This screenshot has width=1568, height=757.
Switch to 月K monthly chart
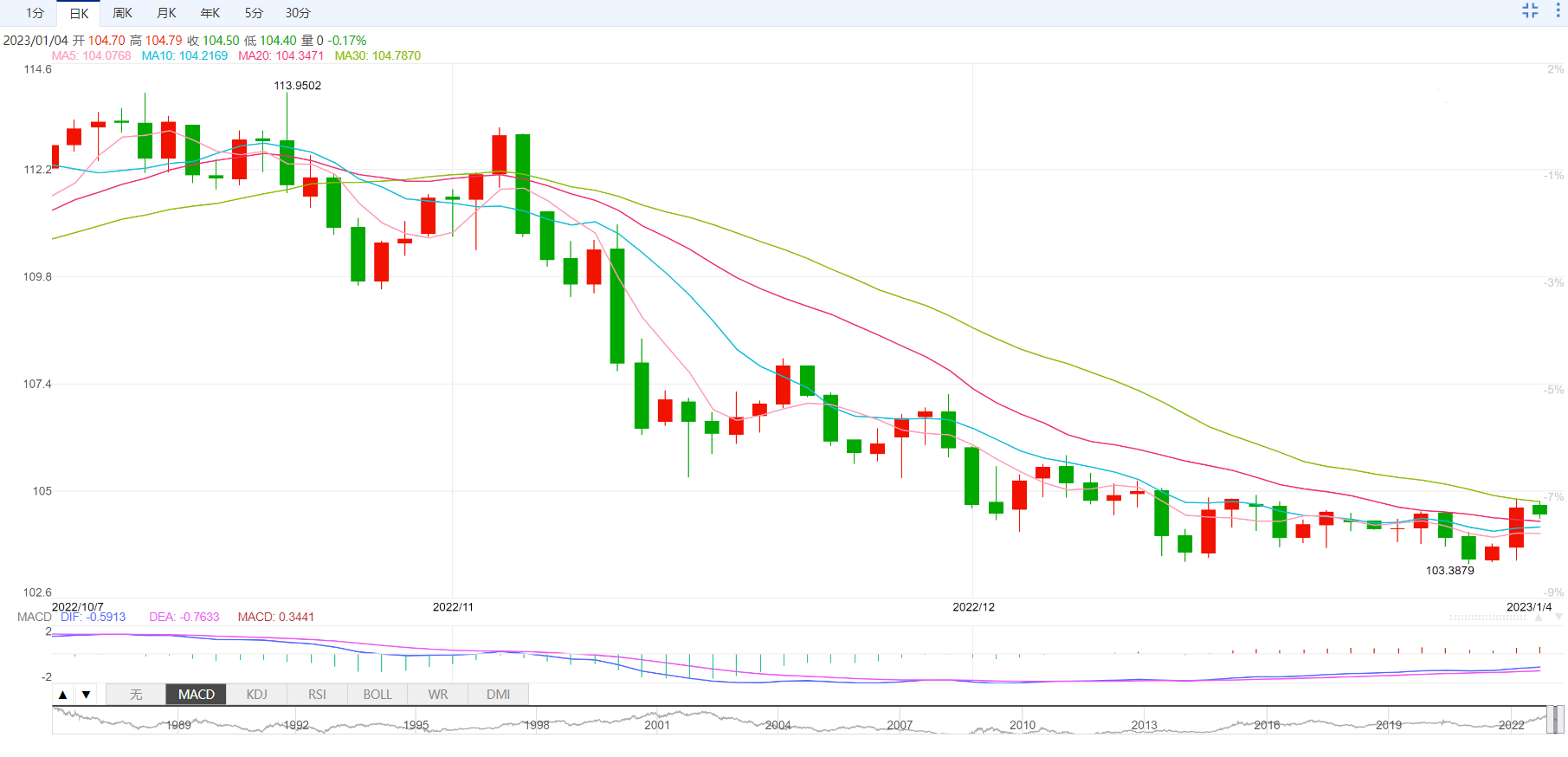click(166, 13)
